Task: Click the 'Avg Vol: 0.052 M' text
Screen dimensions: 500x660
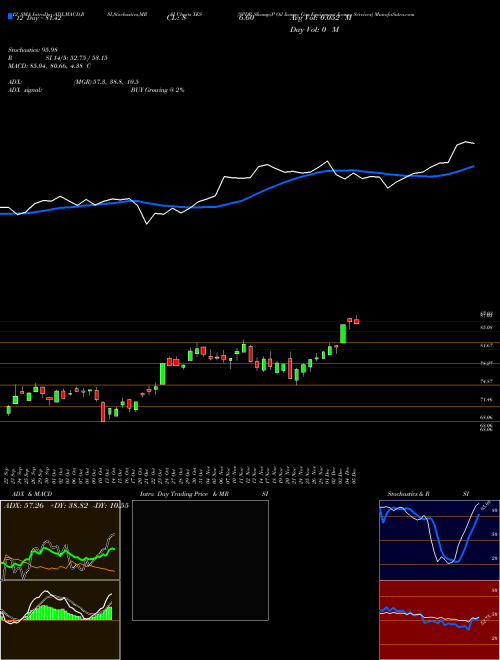Action: [320, 18]
